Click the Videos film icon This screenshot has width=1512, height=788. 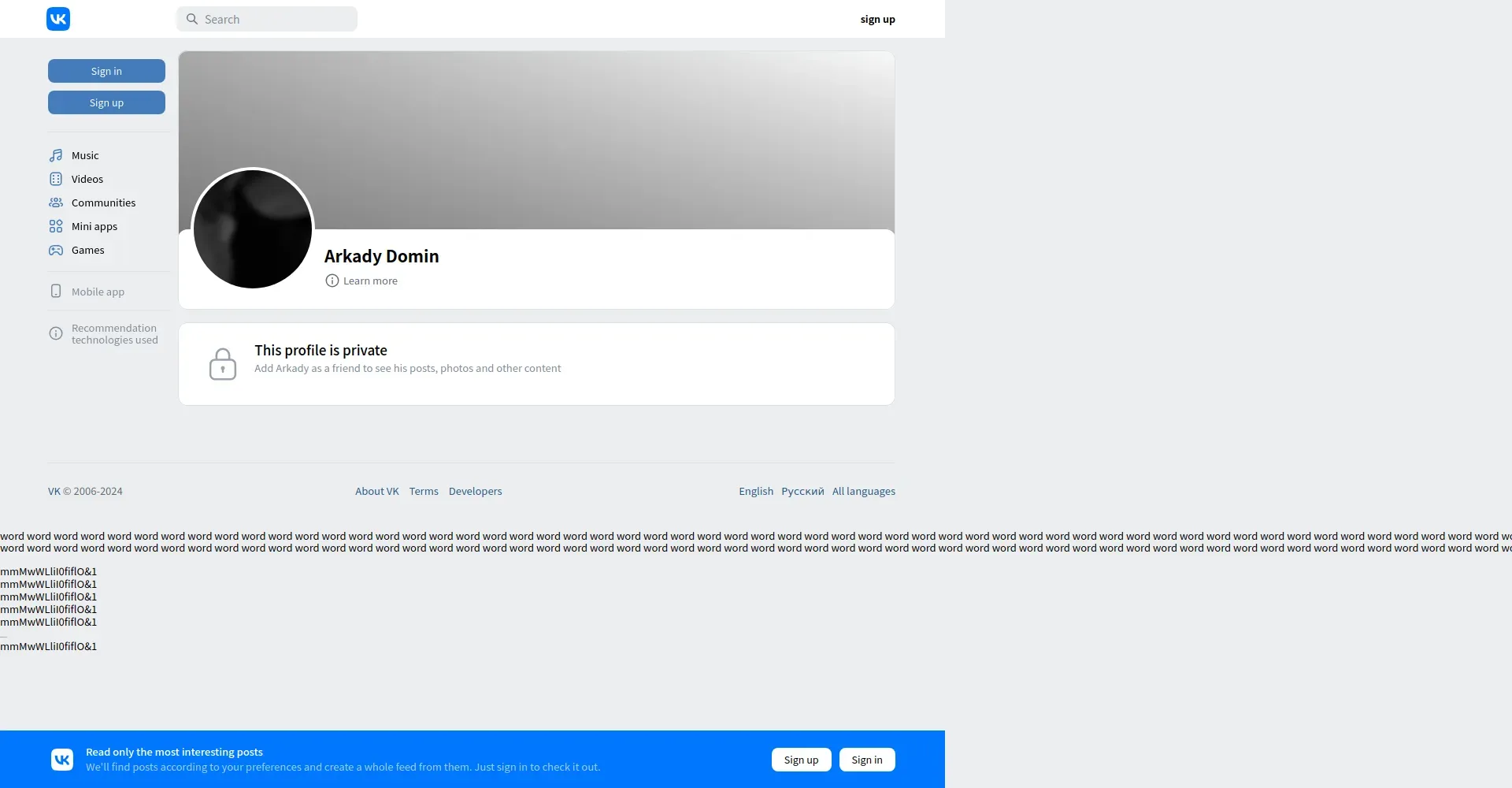(56, 179)
